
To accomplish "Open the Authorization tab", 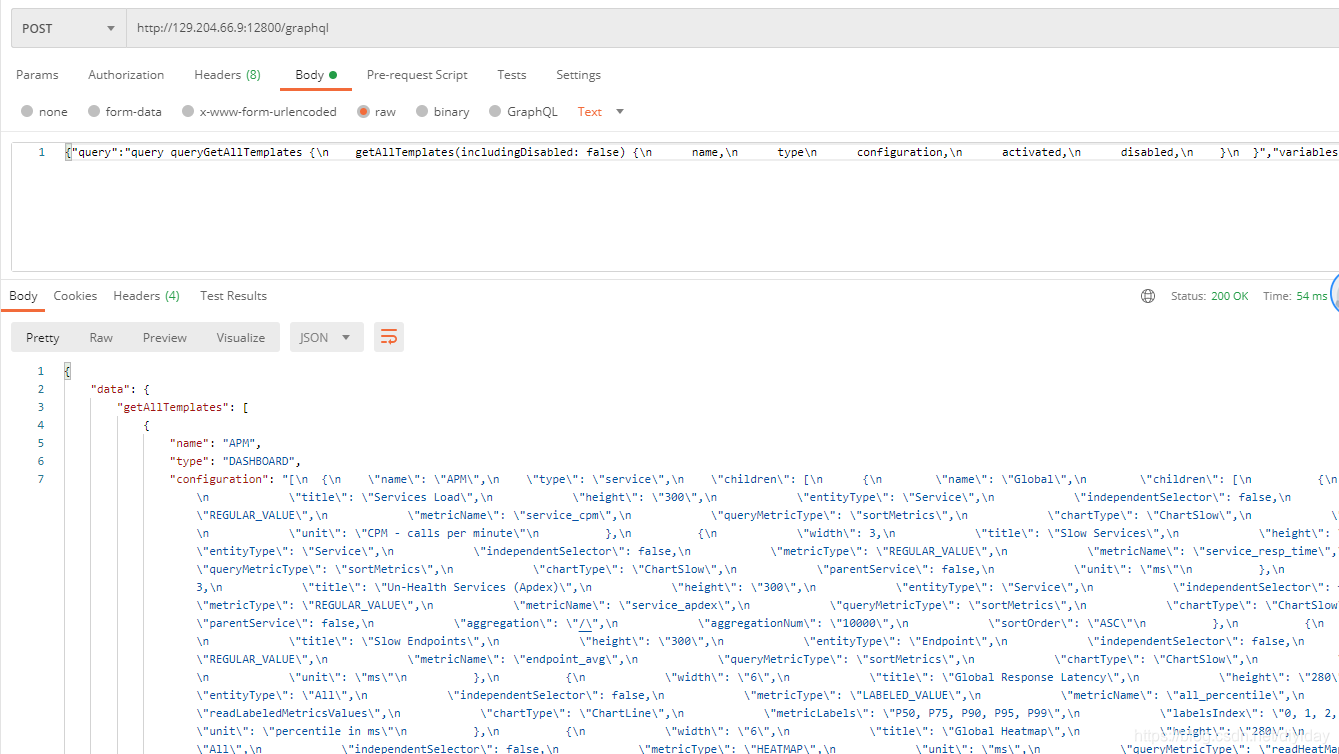I will 126,75.
